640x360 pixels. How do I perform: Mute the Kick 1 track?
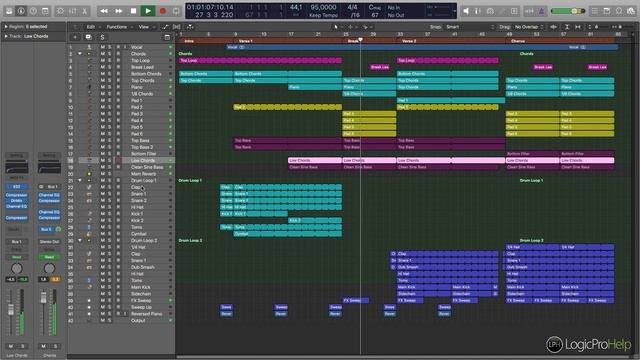102,214
